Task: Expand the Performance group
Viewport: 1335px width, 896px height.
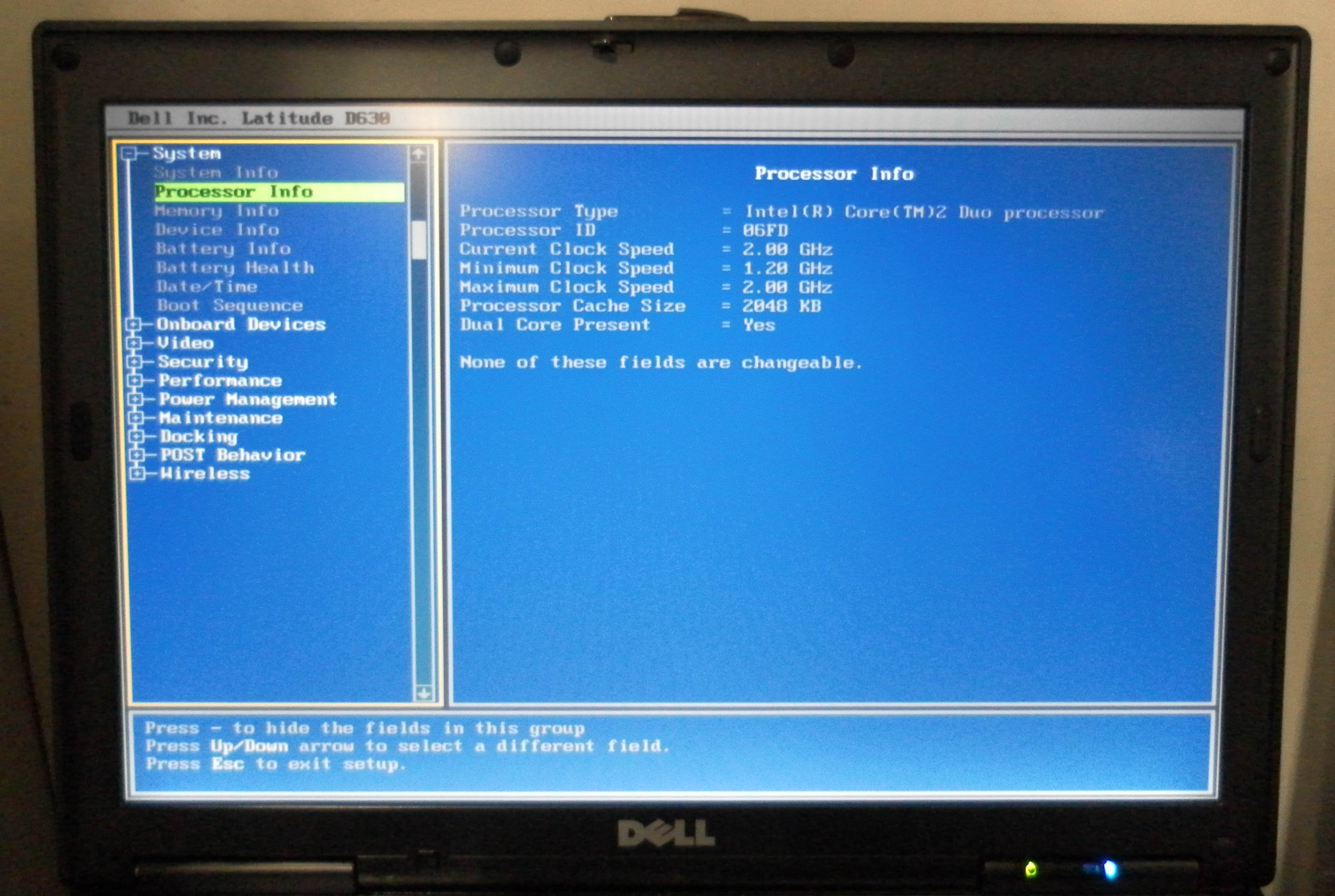Action: coord(136,380)
